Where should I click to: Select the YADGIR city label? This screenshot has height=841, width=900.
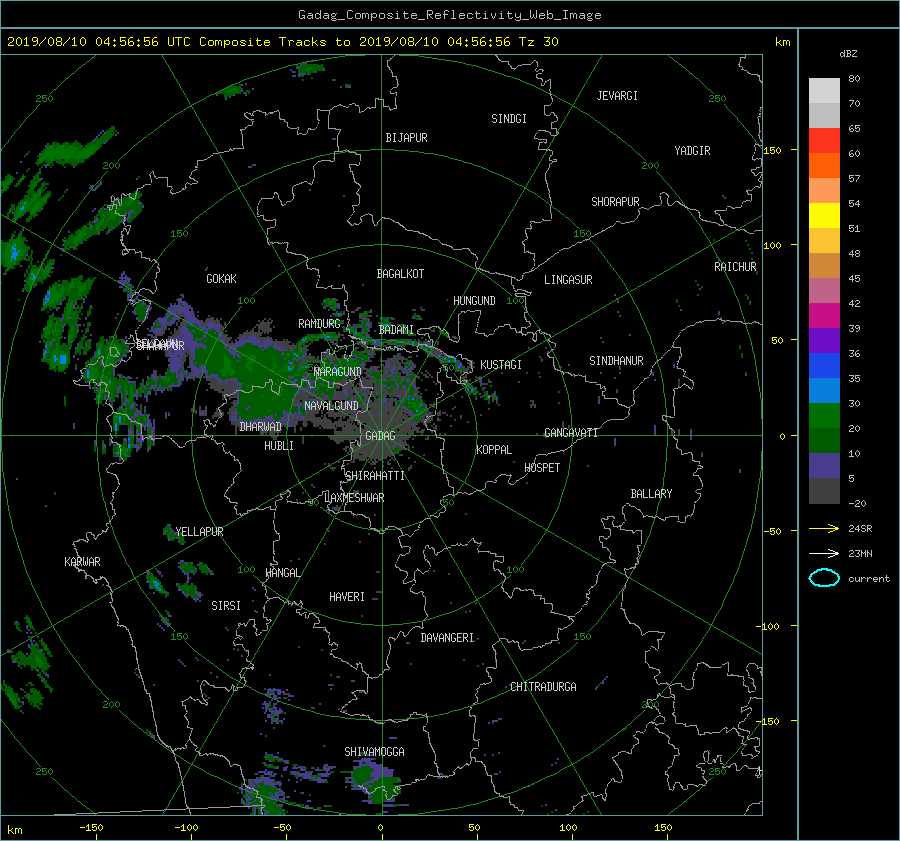[x=692, y=151]
